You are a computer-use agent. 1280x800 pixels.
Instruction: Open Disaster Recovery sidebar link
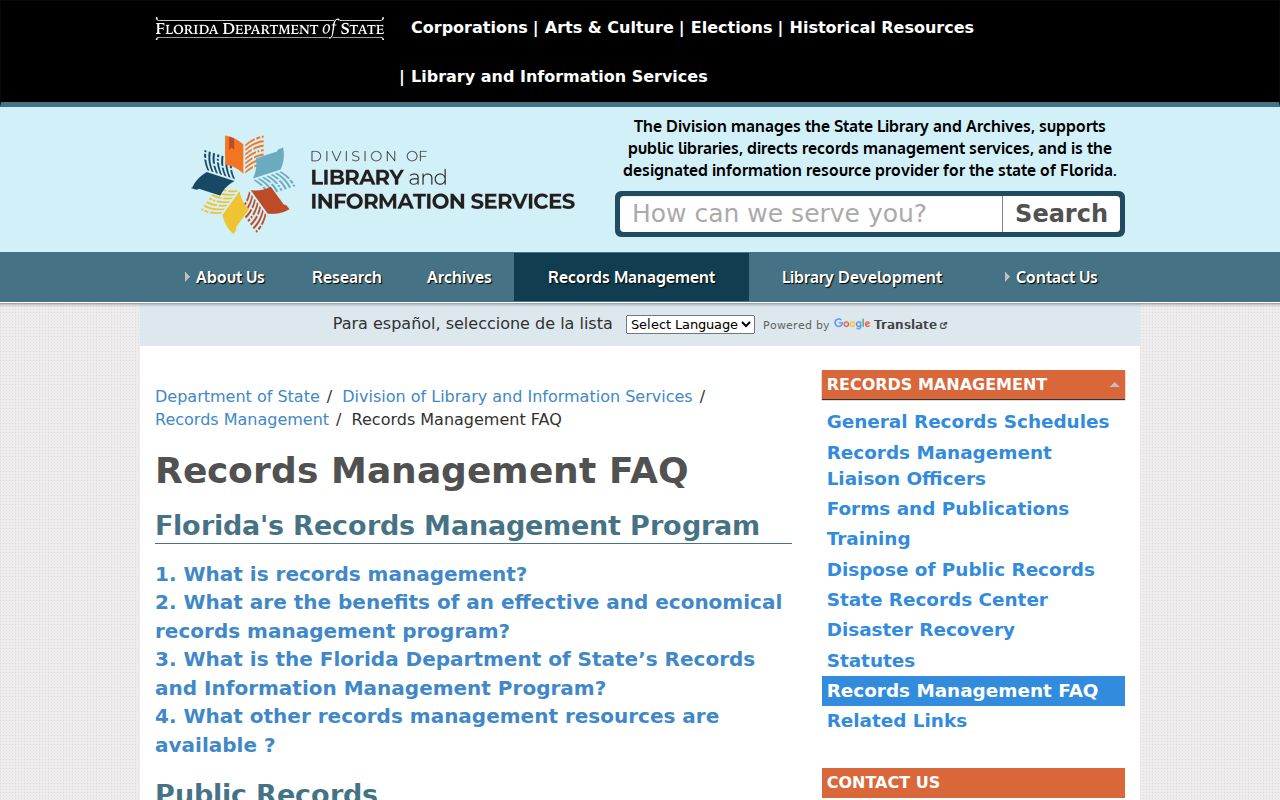(921, 629)
